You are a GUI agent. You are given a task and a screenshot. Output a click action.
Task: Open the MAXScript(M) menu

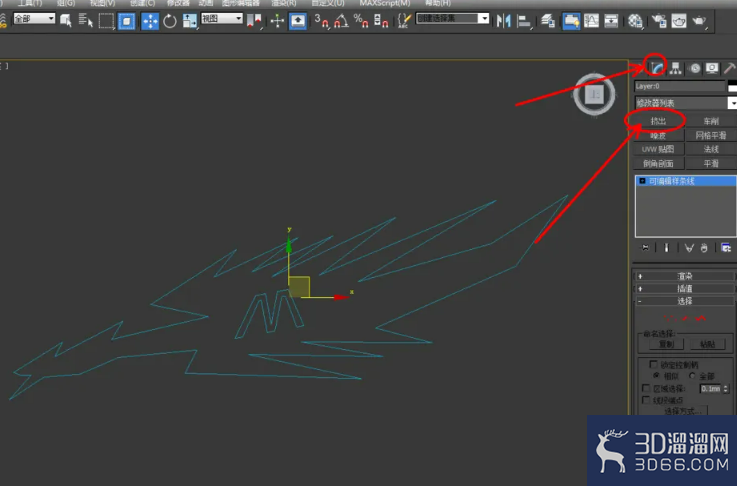coord(385,3)
